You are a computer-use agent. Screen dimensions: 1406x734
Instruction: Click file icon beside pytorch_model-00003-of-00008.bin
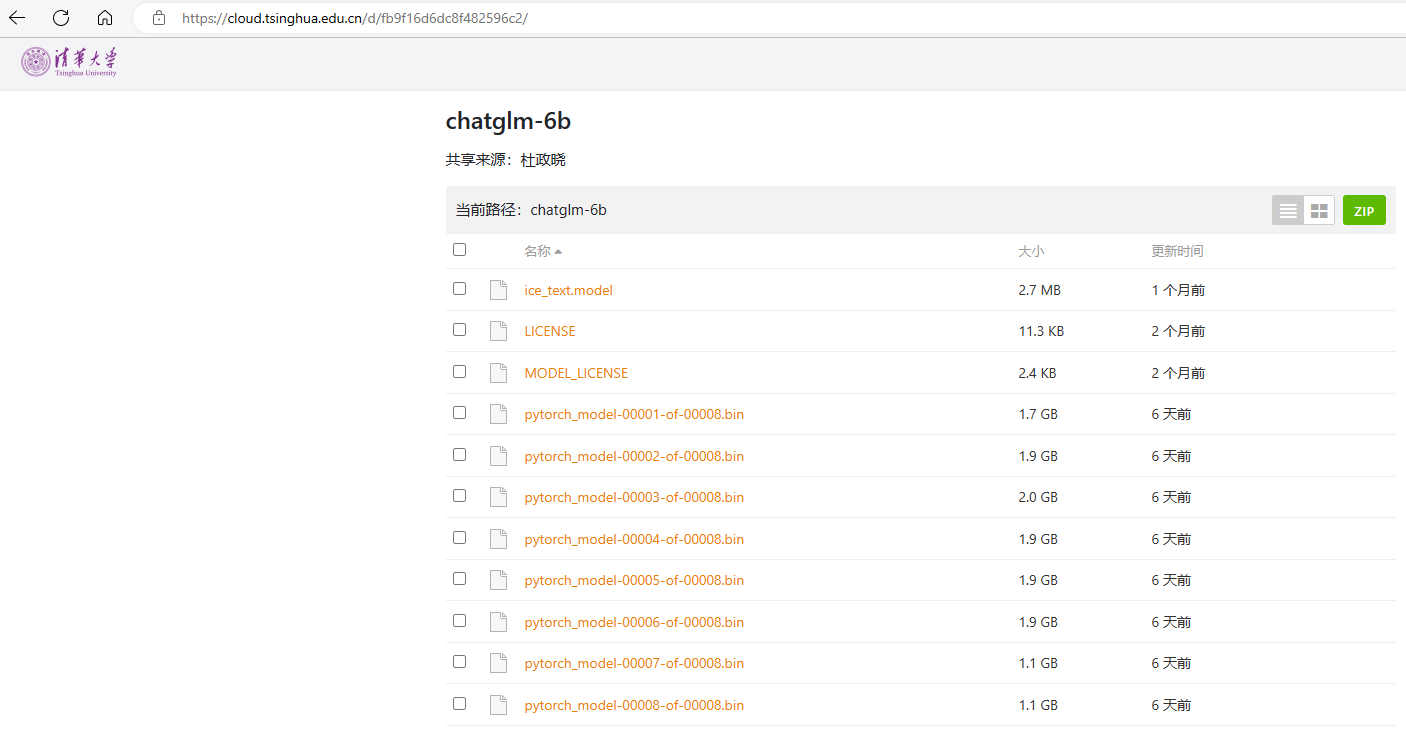tap(498, 497)
